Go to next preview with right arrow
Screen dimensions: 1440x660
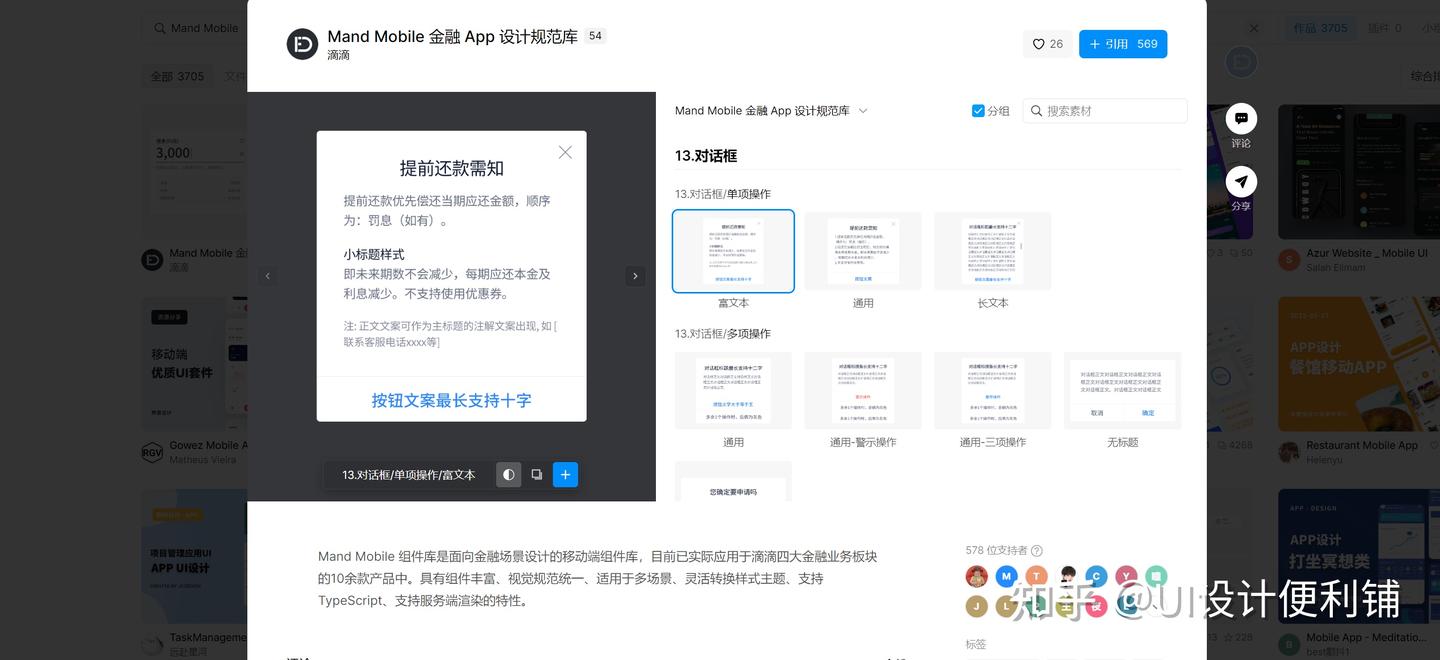(635, 276)
